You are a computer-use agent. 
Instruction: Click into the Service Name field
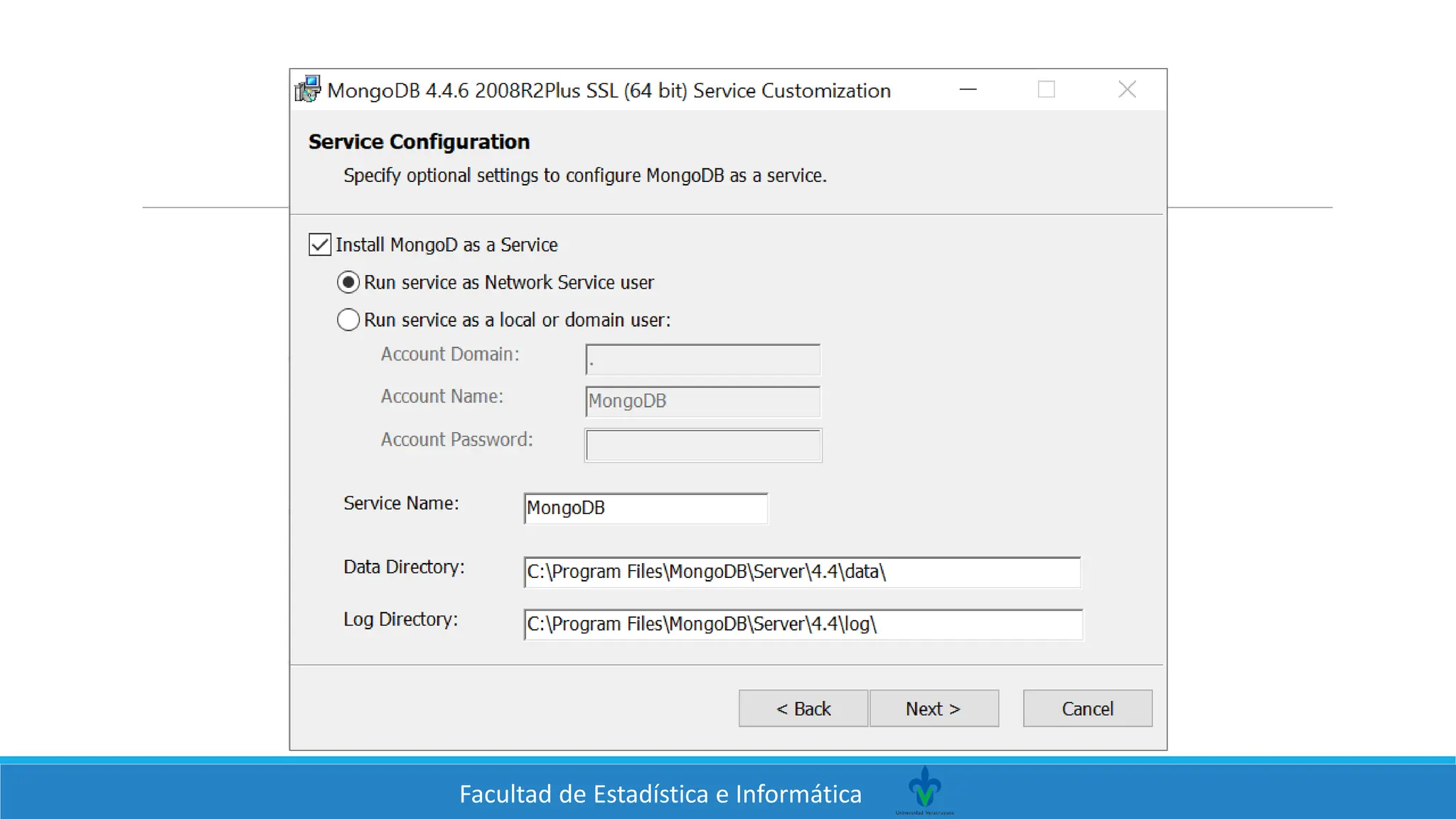(x=646, y=508)
